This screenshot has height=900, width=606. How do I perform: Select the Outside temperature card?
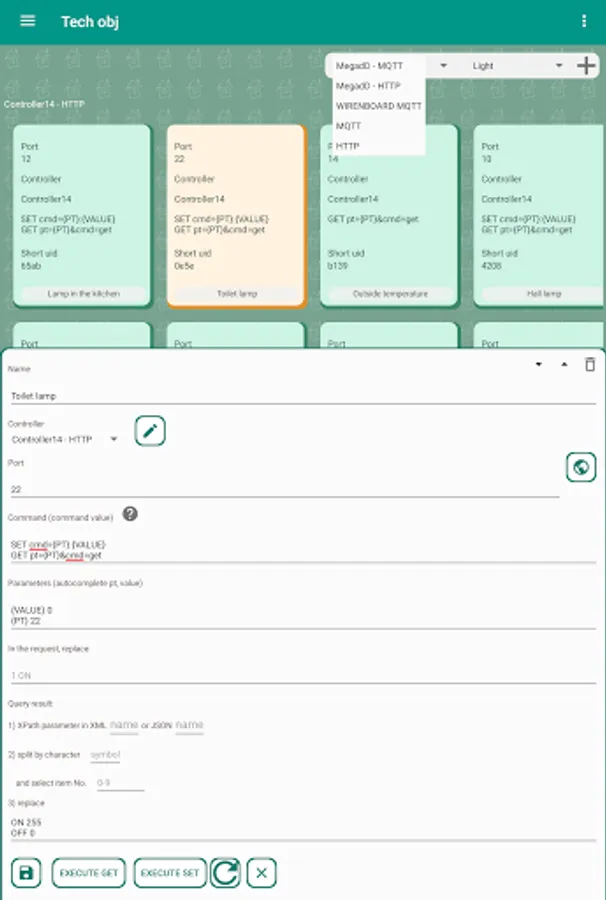[389, 215]
